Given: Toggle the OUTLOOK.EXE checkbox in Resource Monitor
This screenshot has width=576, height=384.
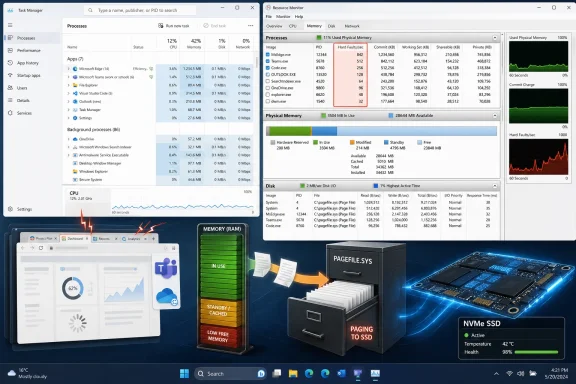Looking at the screenshot, I should (268, 74).
